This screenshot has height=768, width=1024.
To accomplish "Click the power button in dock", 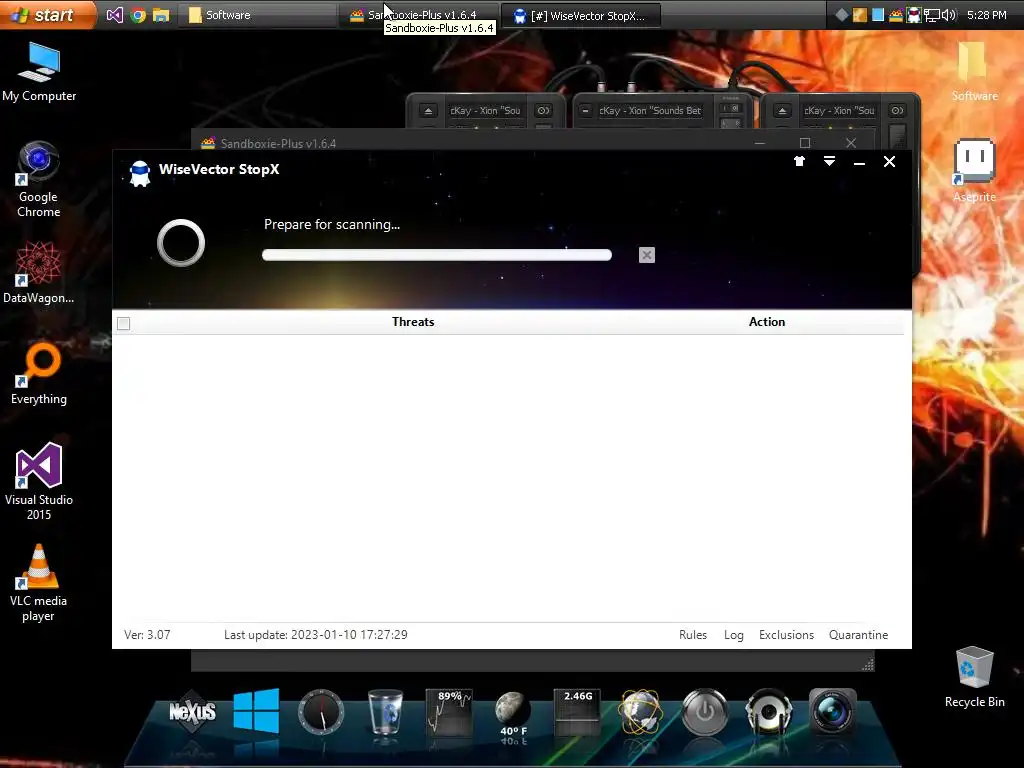I will 705,711.
